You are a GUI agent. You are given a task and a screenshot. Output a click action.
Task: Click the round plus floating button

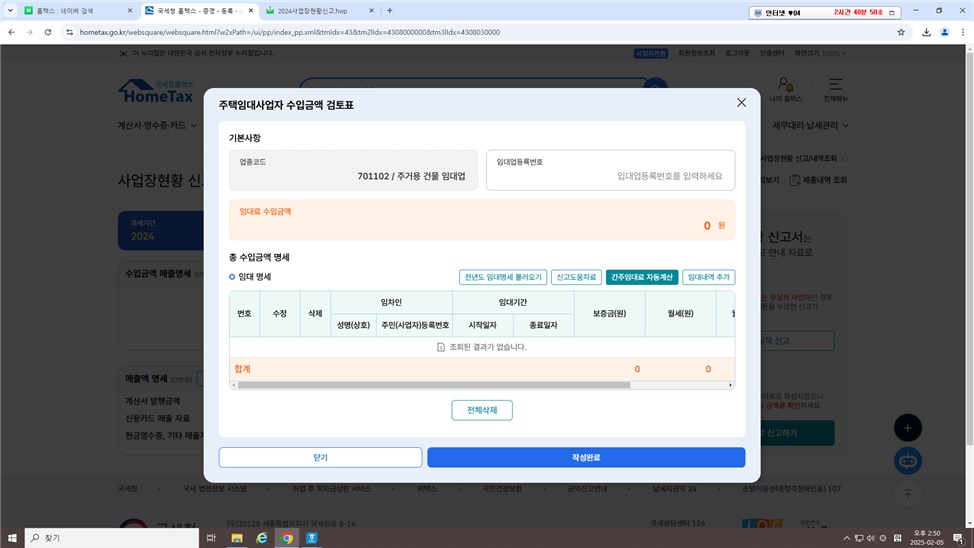(908, 428)
